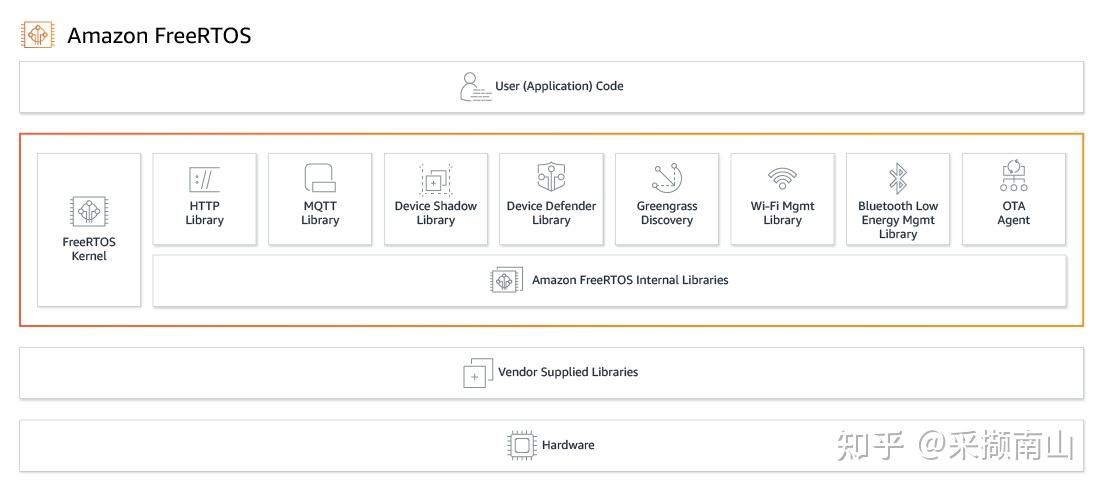This screenshot has height=492, width=1103.
Task: Click the Vendor Supplied Libraries icon
Action: tap(478, 373)
